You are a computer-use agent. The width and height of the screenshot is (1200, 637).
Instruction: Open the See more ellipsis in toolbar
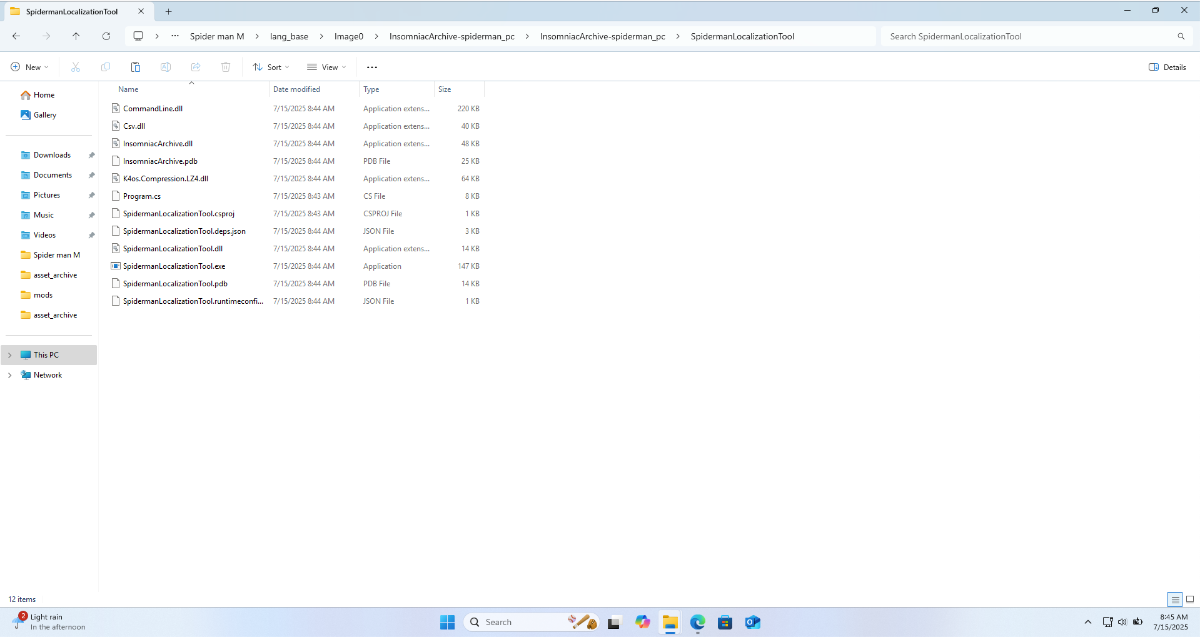(372, 67)
